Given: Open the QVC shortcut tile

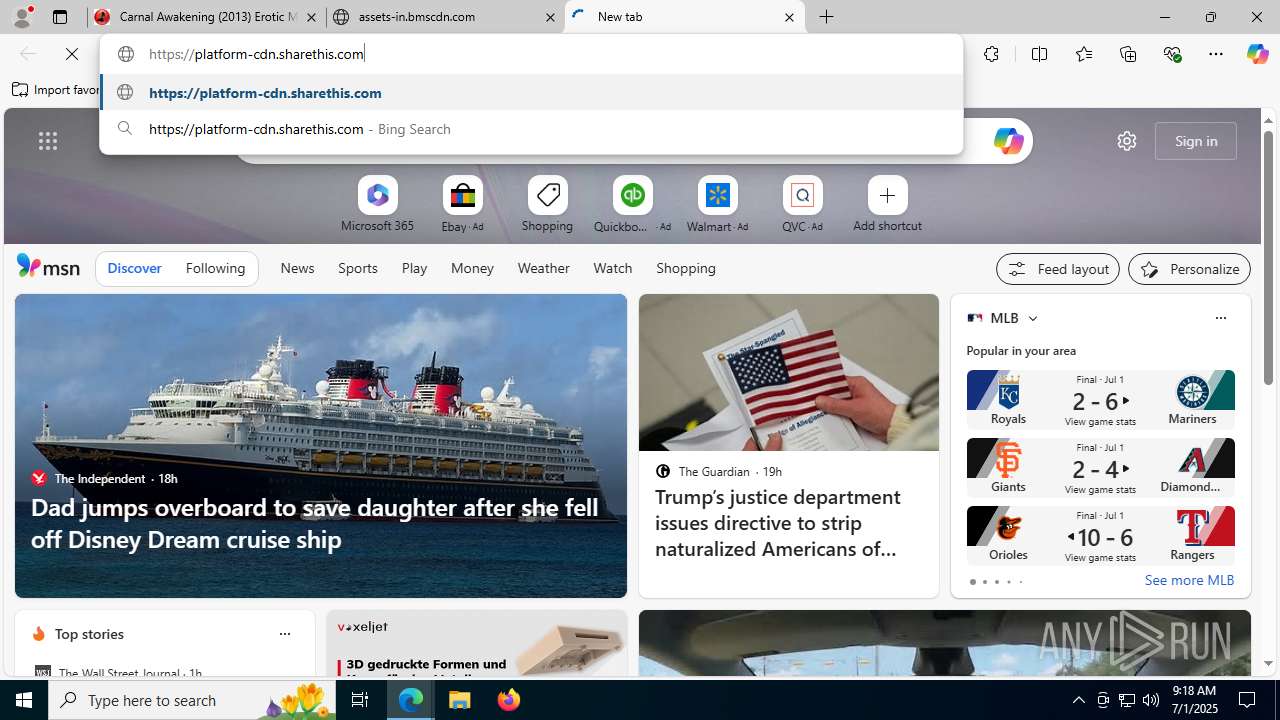Looking at the screenshot, I should (802, 205).
